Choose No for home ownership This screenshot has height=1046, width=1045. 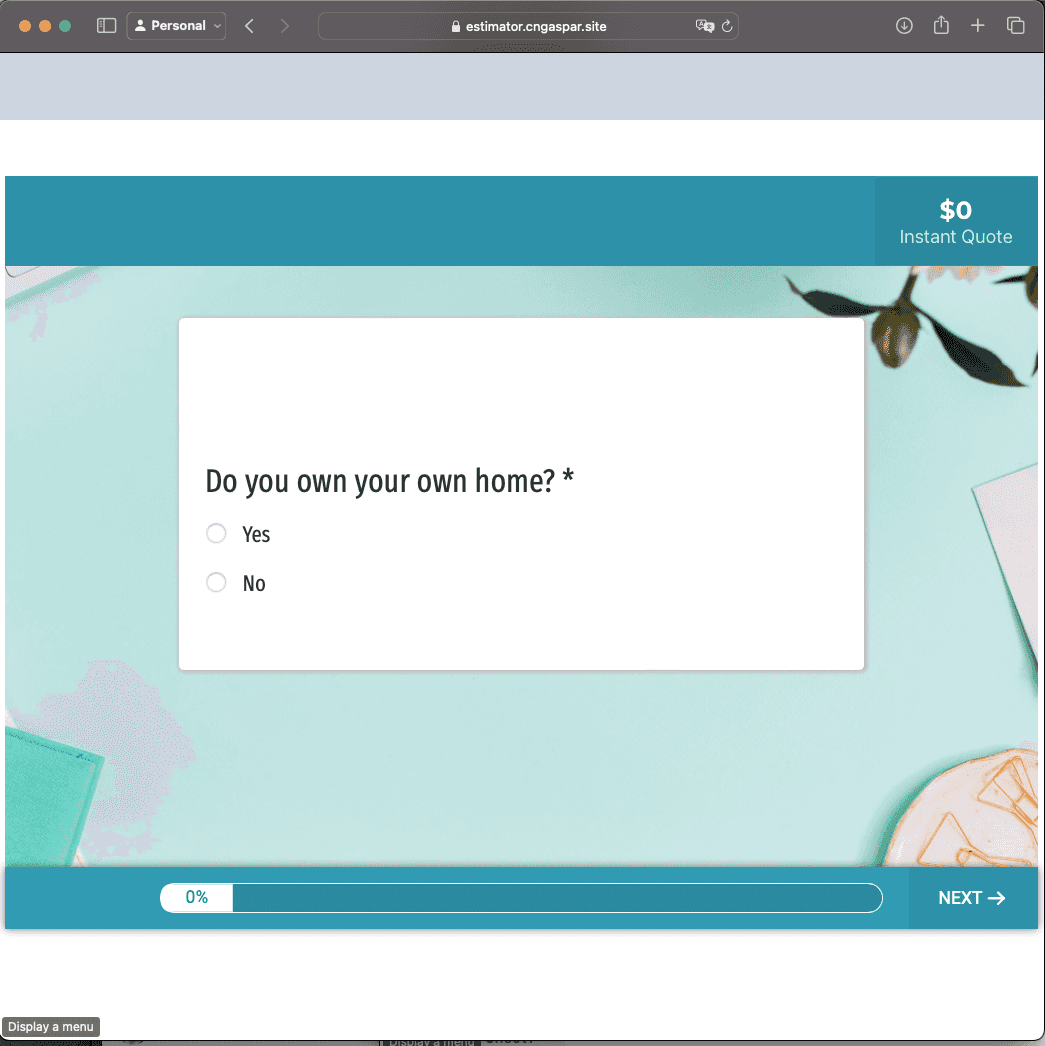point(216,583)
